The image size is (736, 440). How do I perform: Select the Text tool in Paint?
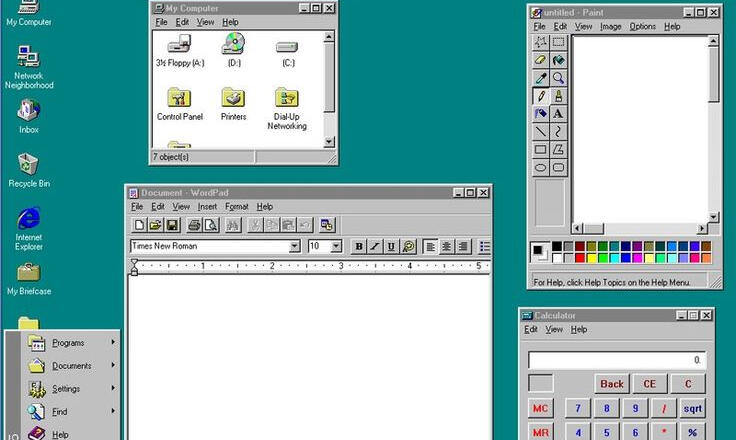coord(558,114)
